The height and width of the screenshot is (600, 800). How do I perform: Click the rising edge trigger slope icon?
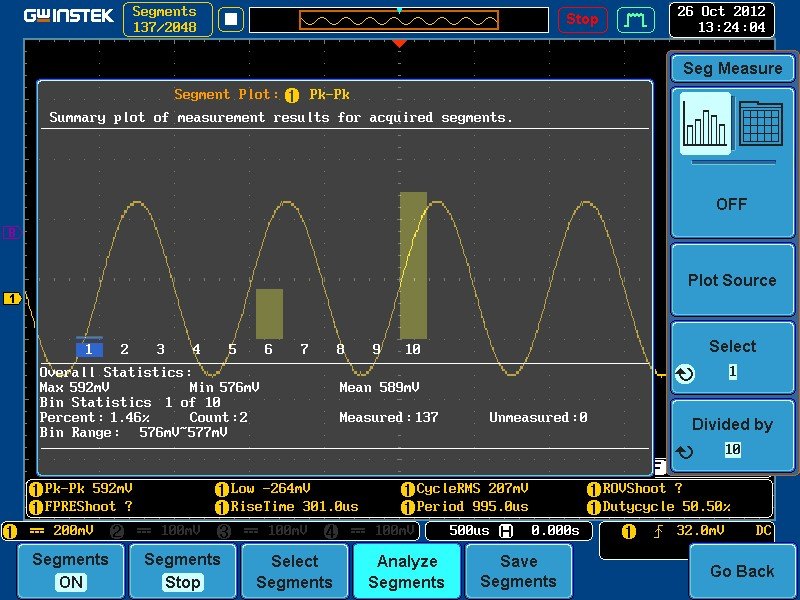658,531
